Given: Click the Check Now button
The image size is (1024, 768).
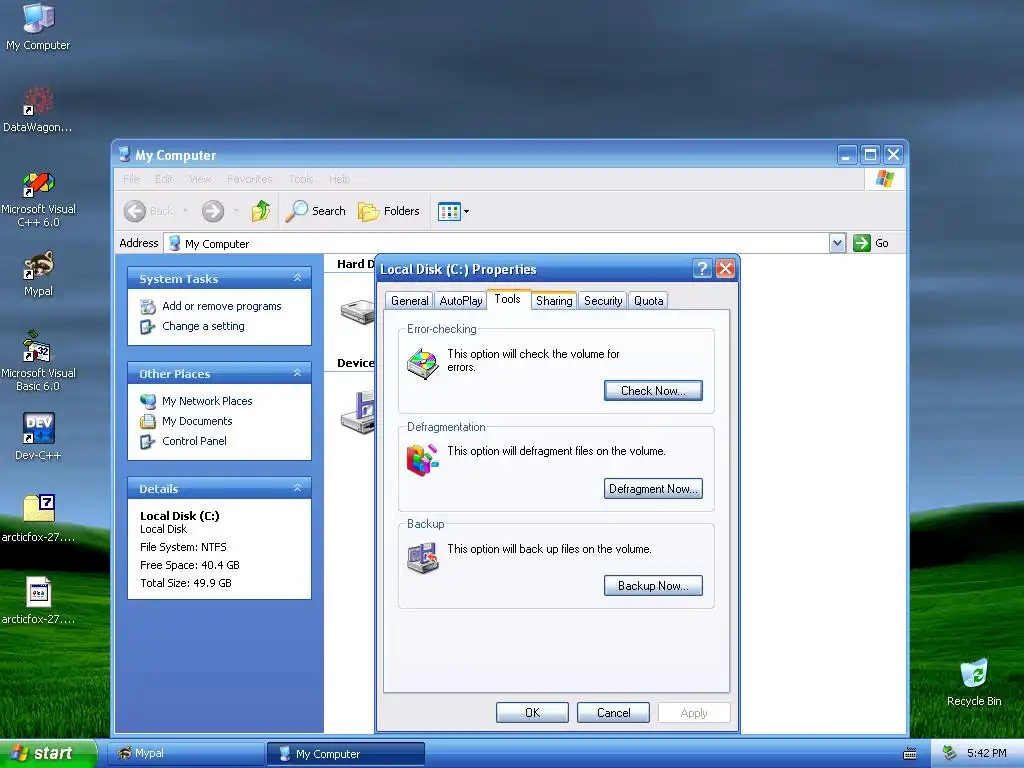Looking at the screenshot, I should point(653,391).
